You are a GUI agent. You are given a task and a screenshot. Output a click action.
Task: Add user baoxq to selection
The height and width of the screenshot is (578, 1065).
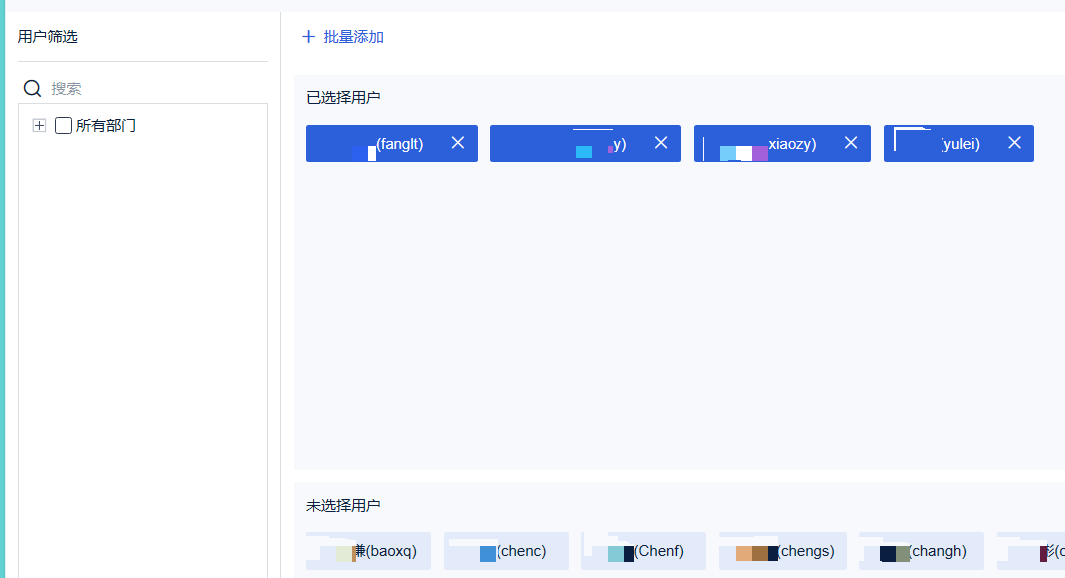coord(368,551)
